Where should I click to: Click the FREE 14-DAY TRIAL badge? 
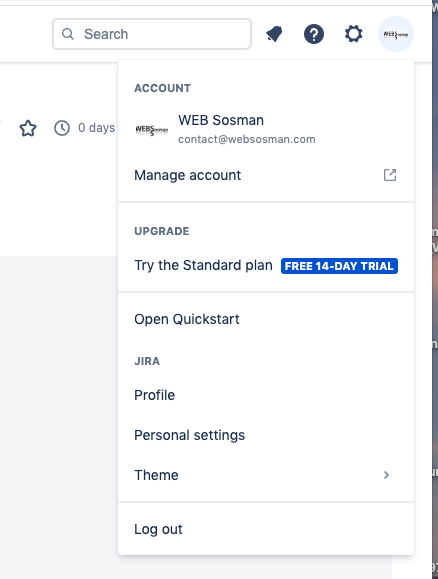[339, 266]
